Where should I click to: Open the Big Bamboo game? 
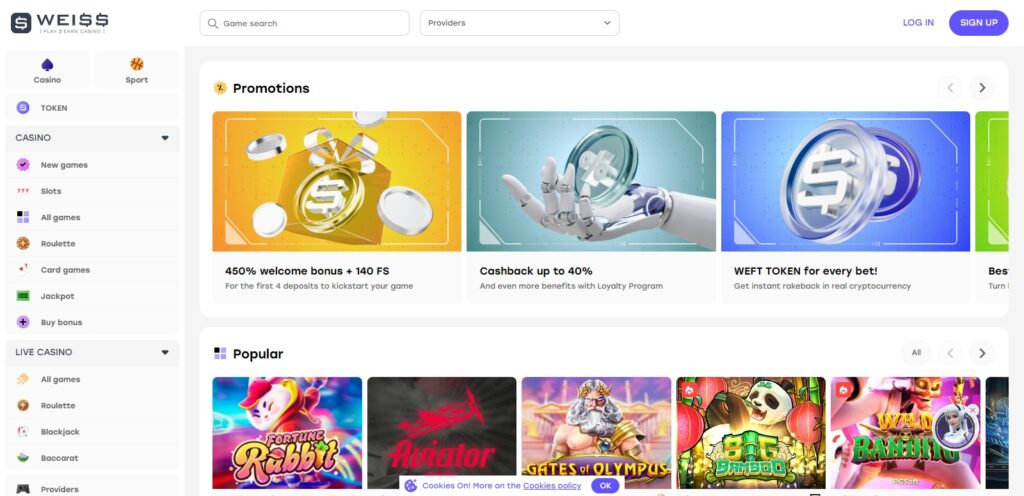point(751,433)
